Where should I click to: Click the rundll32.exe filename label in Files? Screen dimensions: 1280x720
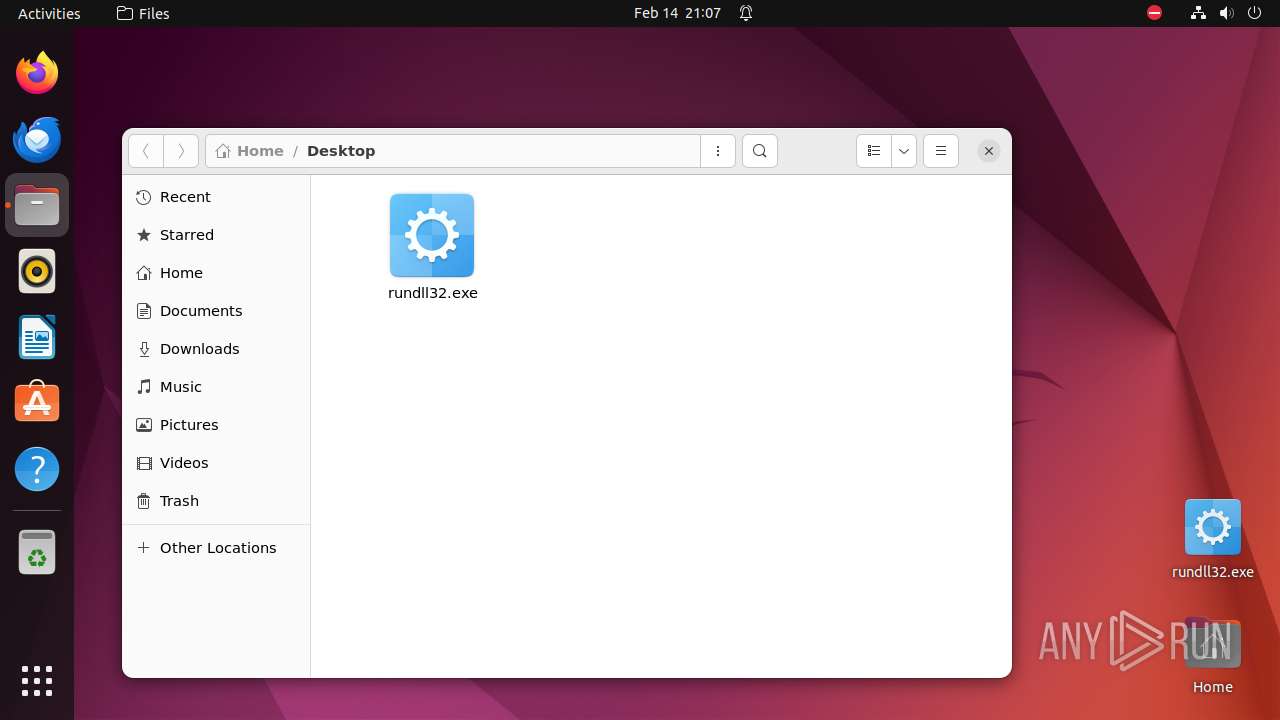(433, 293)
